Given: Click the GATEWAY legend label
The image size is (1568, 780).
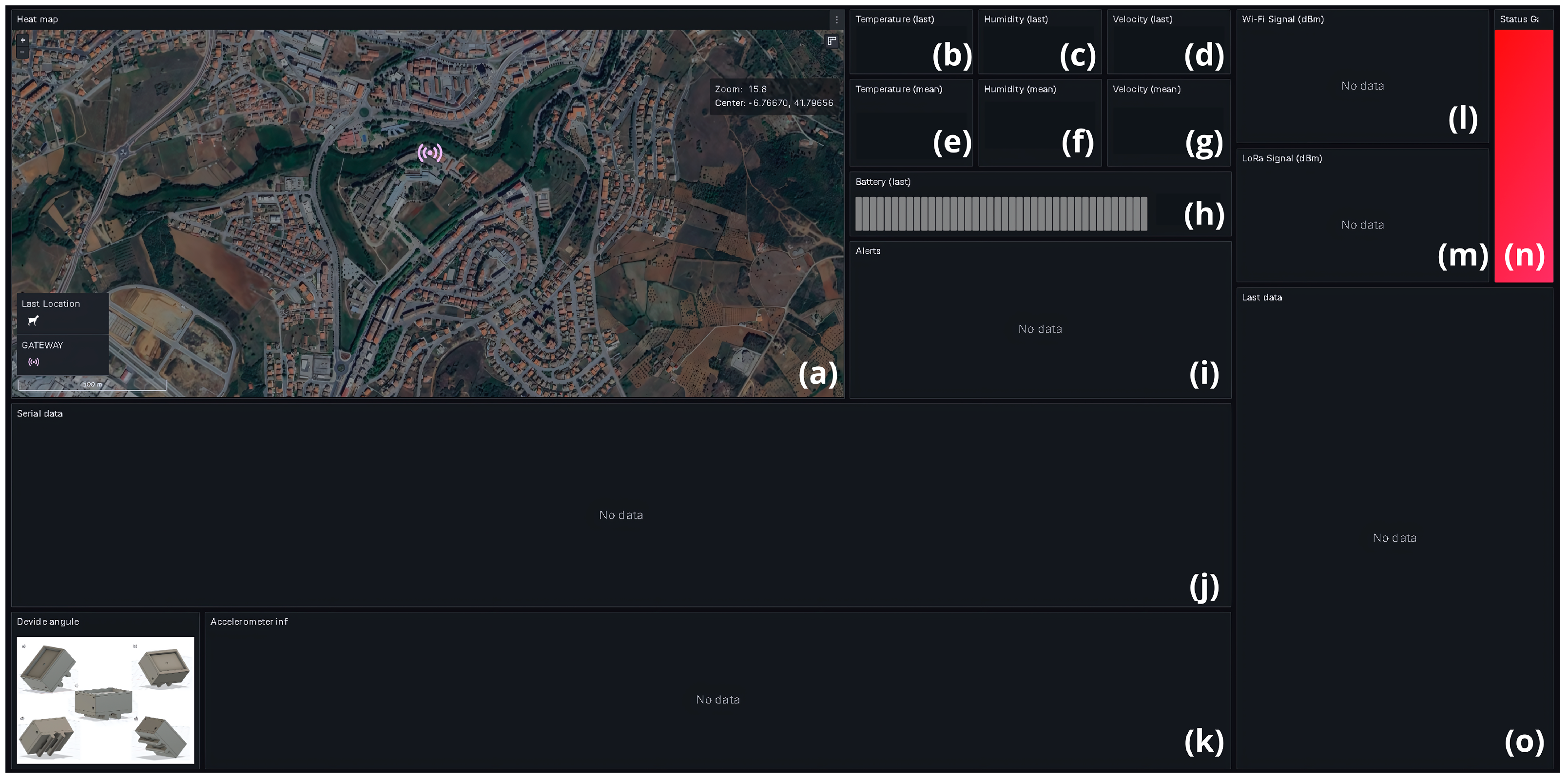Looking at the screenshot, I should pos(42,345).
